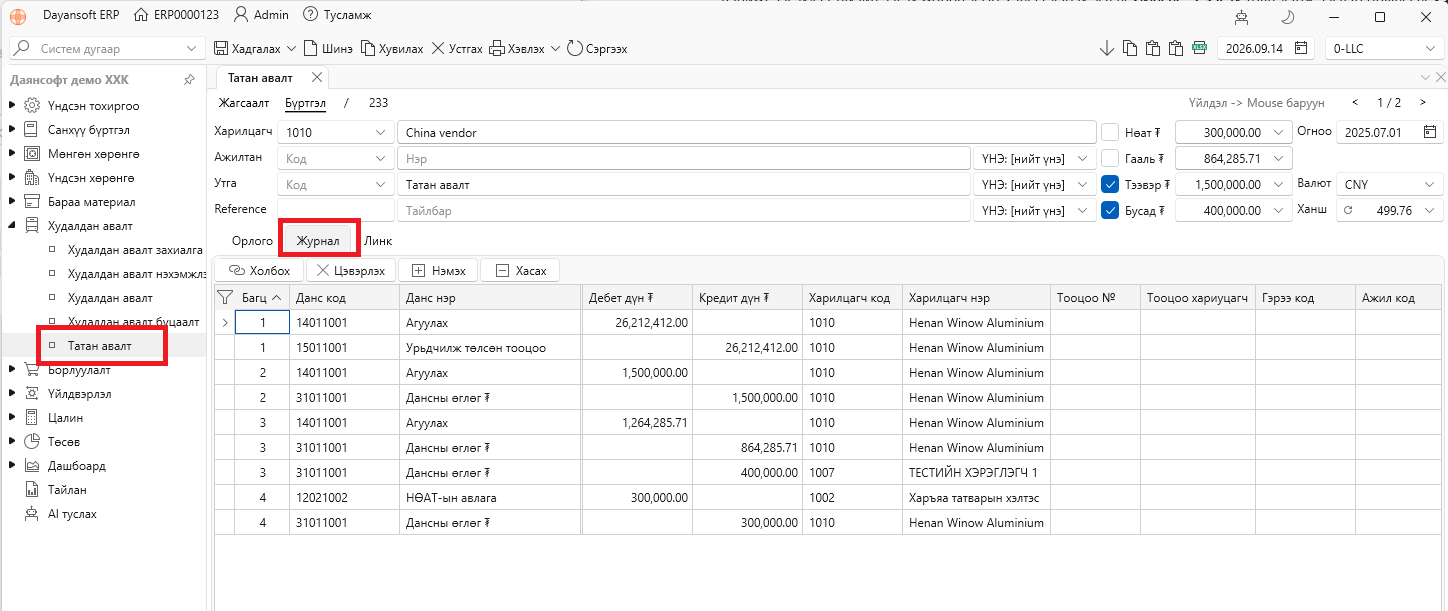The image size is (1448, 611).
Task: Click the Тайлбар description field
Action: tap(684, 210)
